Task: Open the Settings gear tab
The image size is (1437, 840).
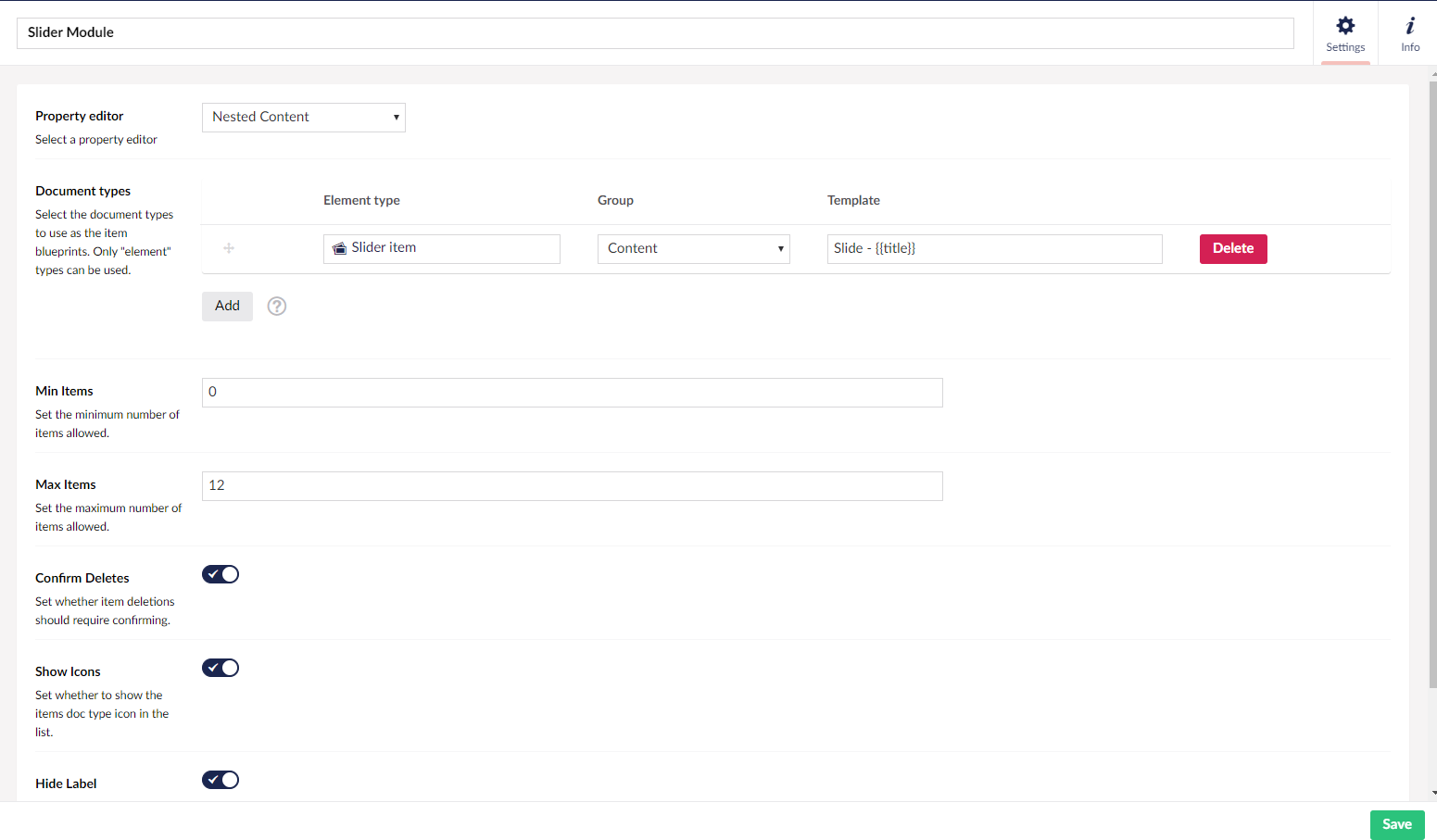Action: tap(1345, 32)
